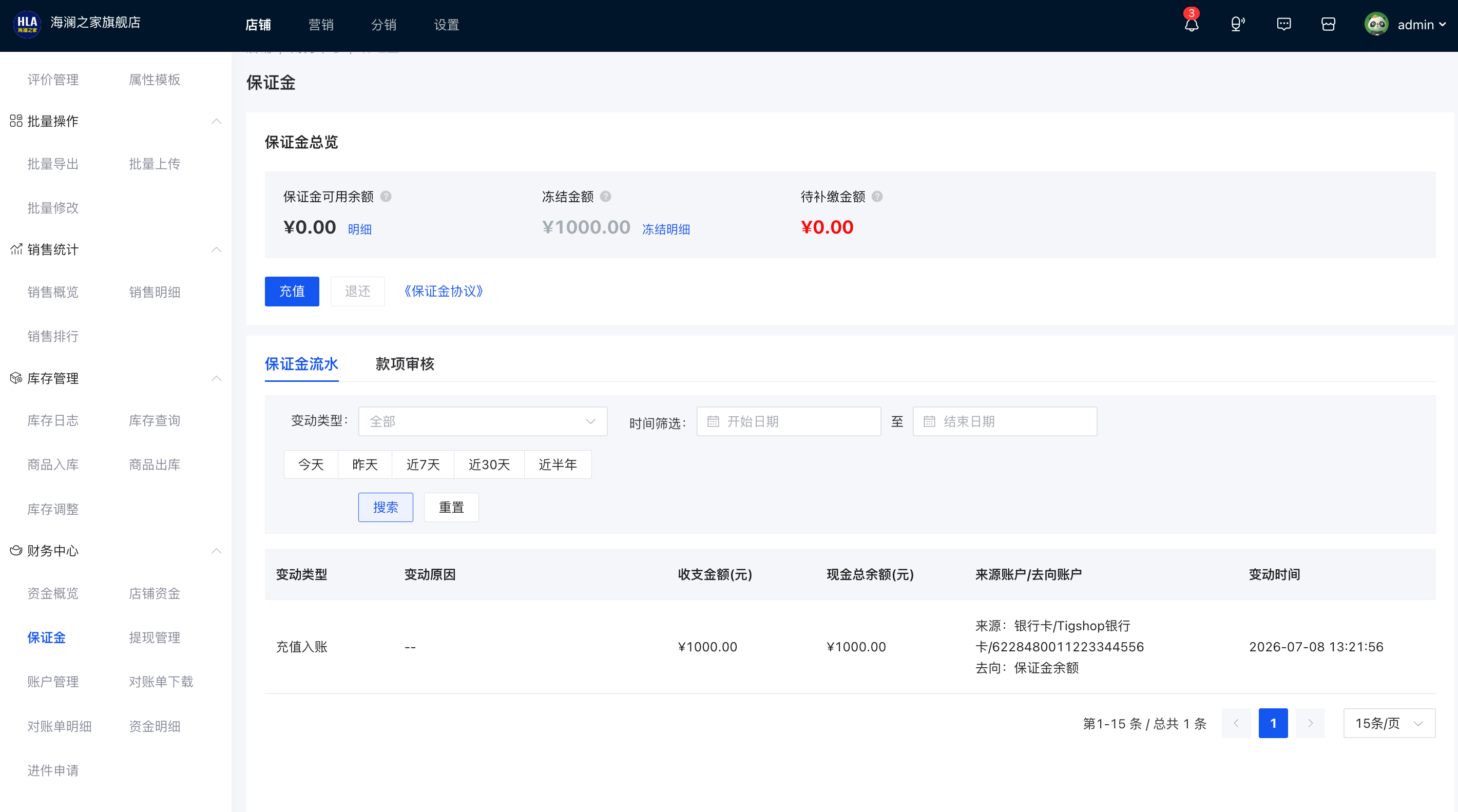The height and width of the screenshot is (812, 1458).
Task: Open 库存查询 in sidebar
Action: [155, 421]
